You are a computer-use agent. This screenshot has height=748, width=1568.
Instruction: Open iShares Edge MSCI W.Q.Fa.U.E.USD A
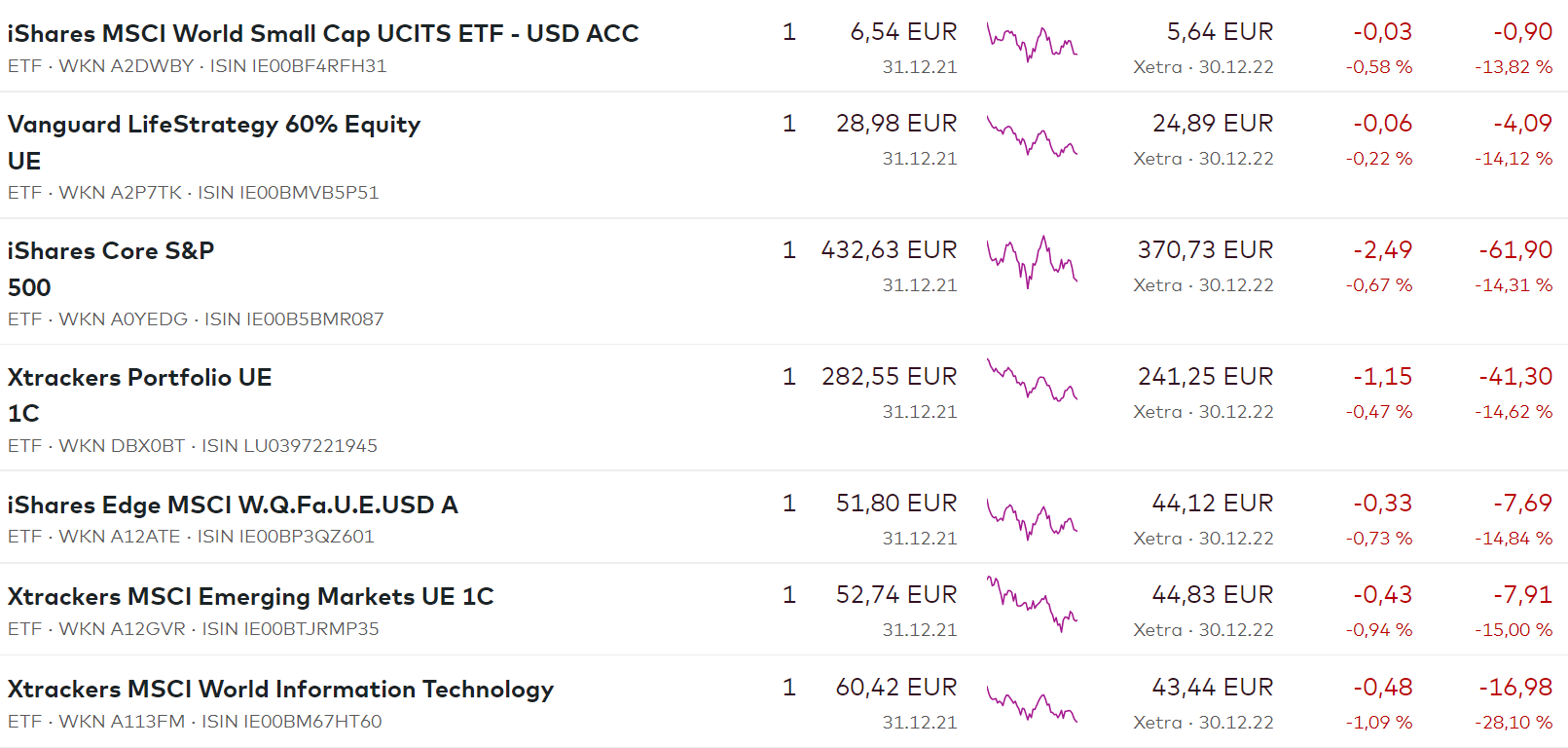232,505
